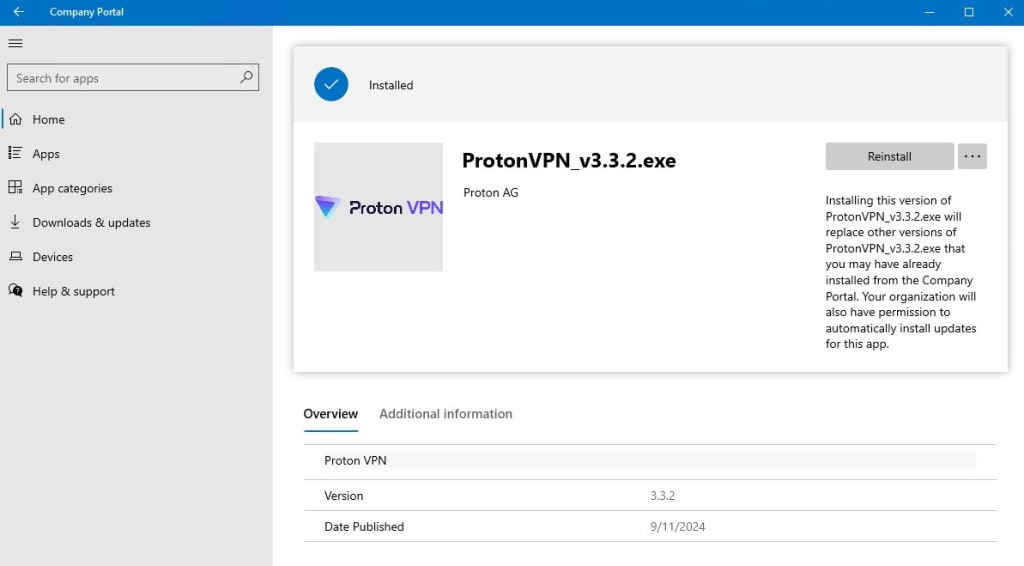Click the Help & support chat icon
This screenshot has width=1024, height=566.
click(15, 291)
